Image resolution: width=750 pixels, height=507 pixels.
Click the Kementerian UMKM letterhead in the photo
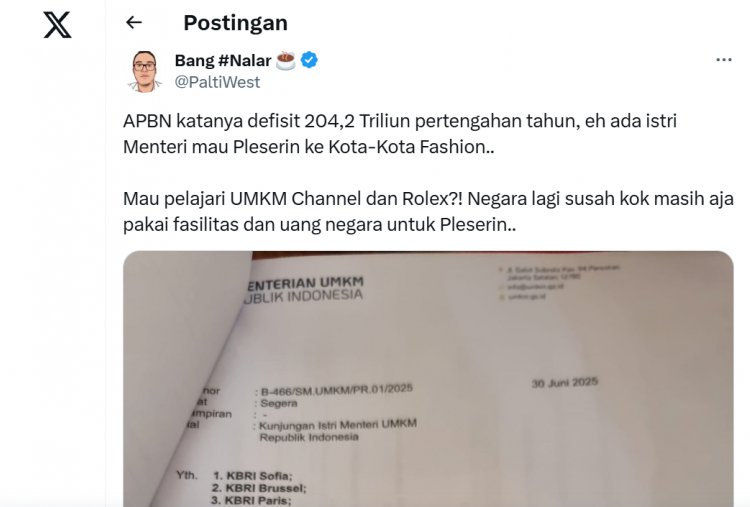tap(305, 289)
